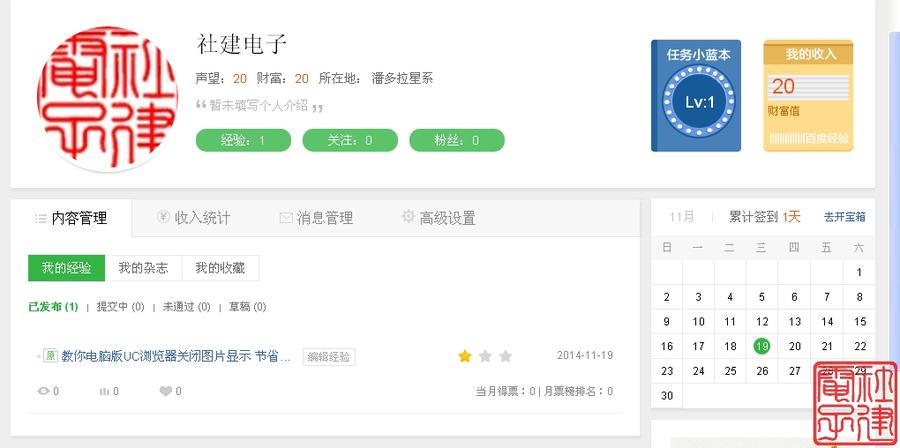Screen dimensions: 900x448
Task: Click the heart favorites icon
Action: click(x=165, y=391)
